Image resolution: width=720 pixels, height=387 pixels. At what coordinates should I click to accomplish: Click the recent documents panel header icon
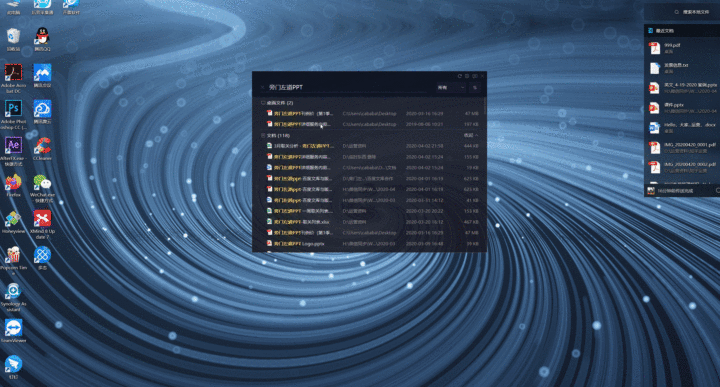[650, 31]
